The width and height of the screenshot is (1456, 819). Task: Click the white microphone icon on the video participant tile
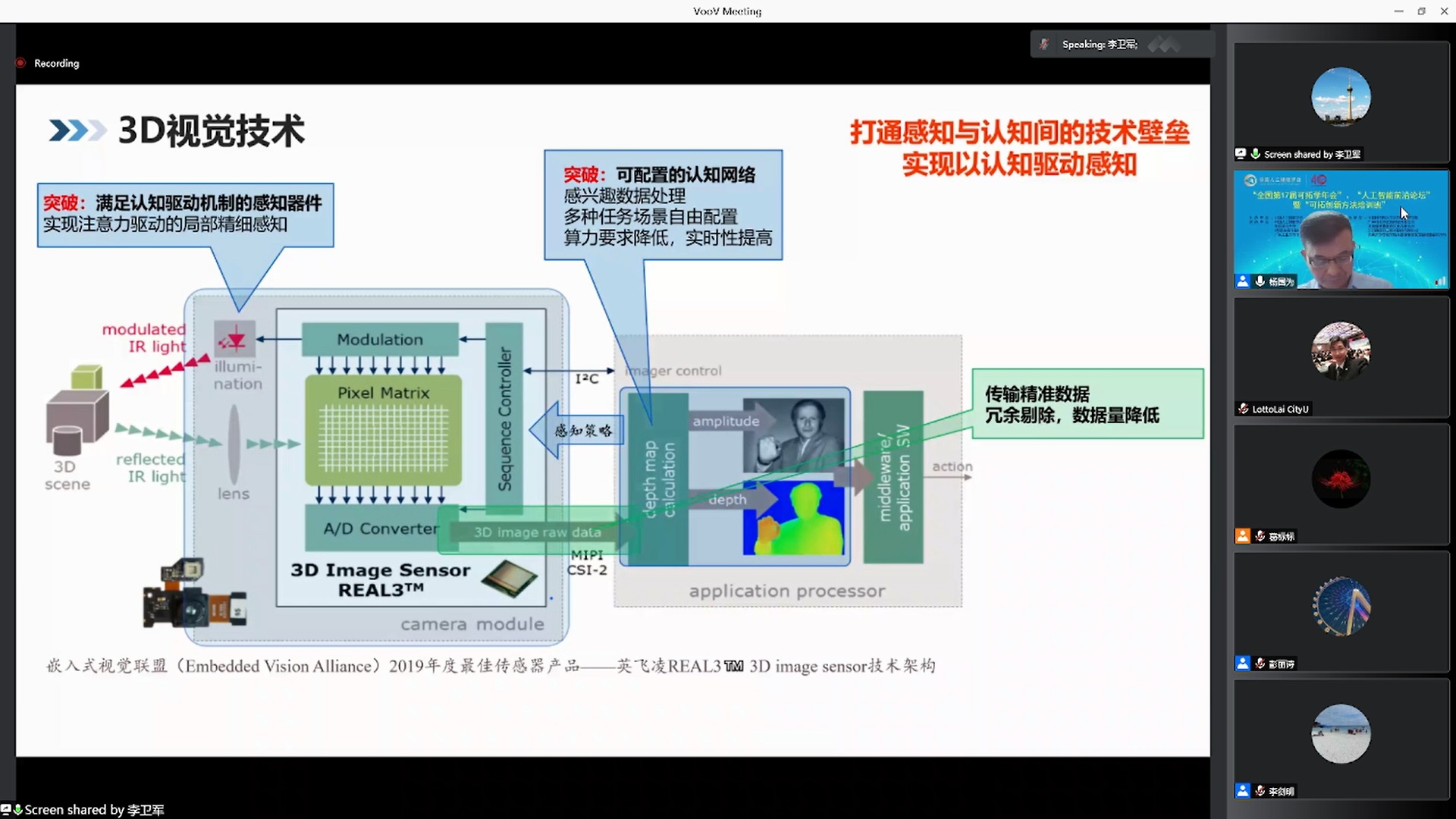pyautogui.click(x=1260, y=281)
